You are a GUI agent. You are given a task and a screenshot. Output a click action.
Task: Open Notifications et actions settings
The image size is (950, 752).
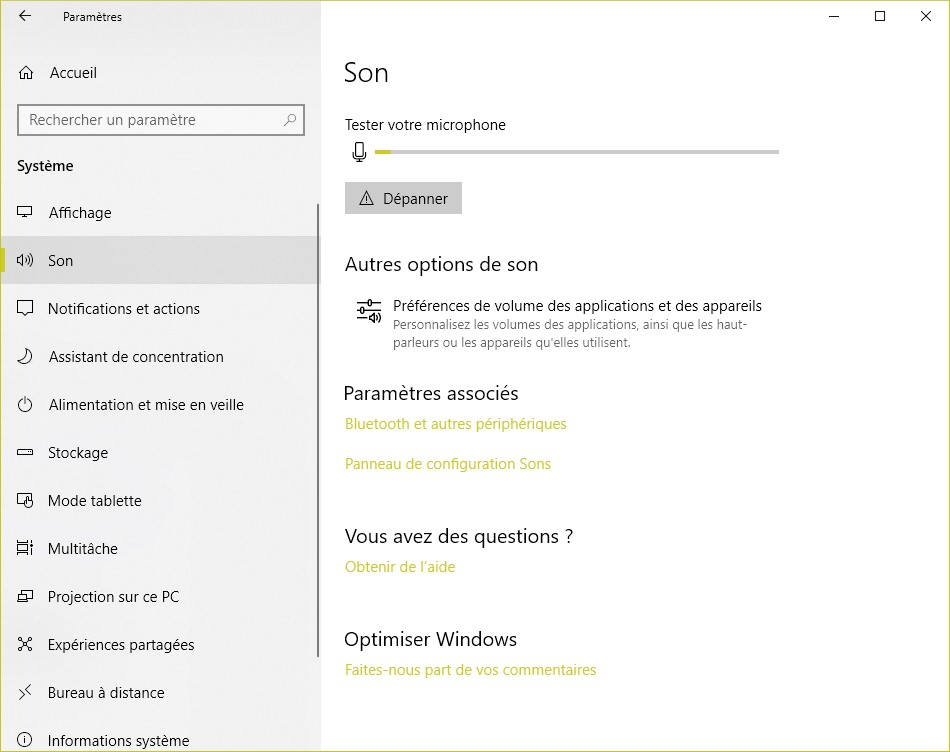[x=124, y=309]
